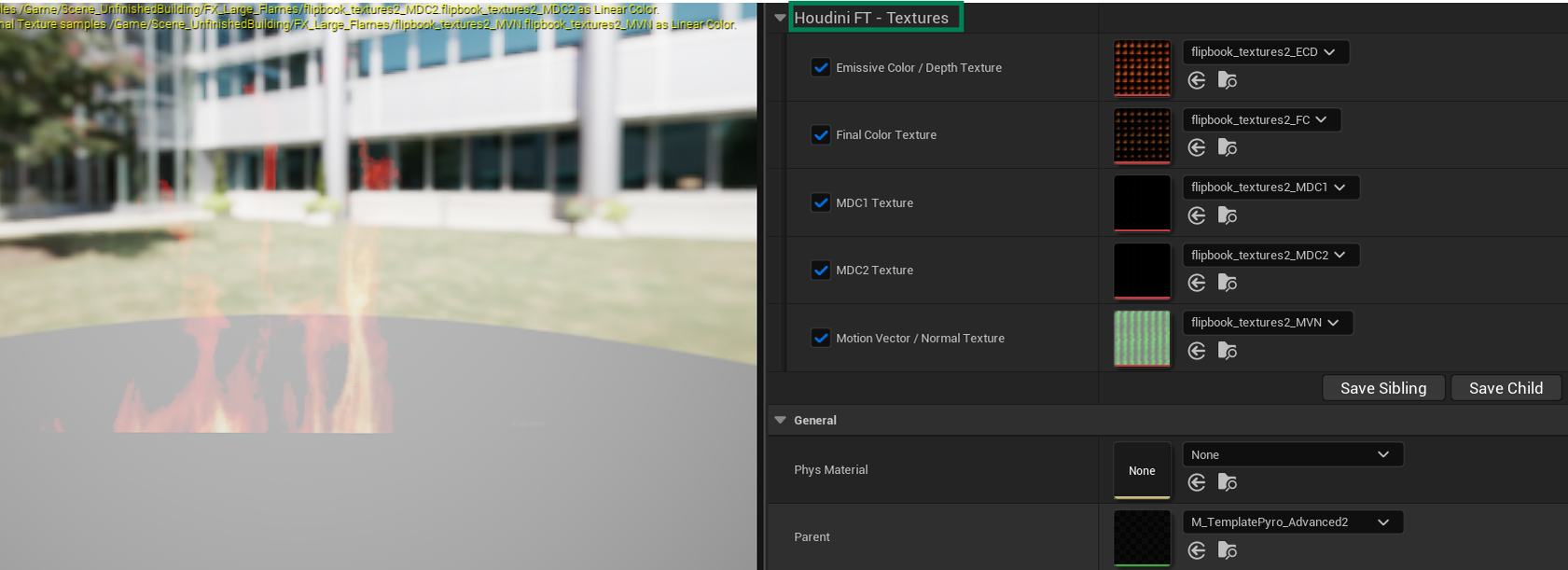Screen dimensions: 1568x570
Task: Click the Save Sibling button
Action: [x=1383, y=388]
